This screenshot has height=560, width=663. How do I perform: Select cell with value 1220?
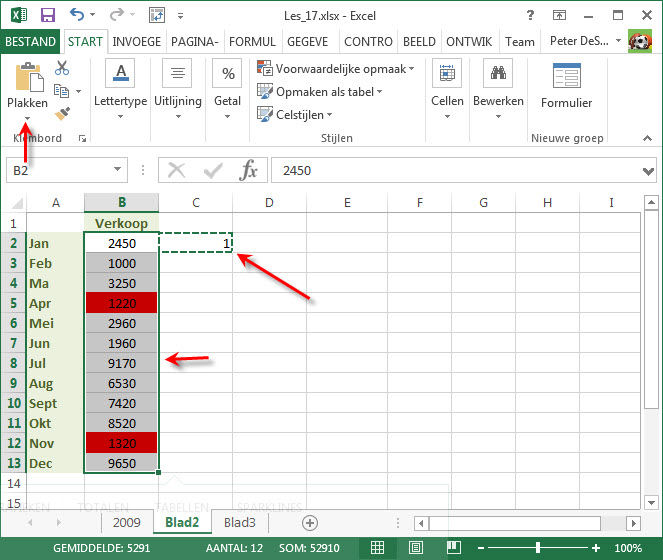pyautogui.click(x=122, y=303)
